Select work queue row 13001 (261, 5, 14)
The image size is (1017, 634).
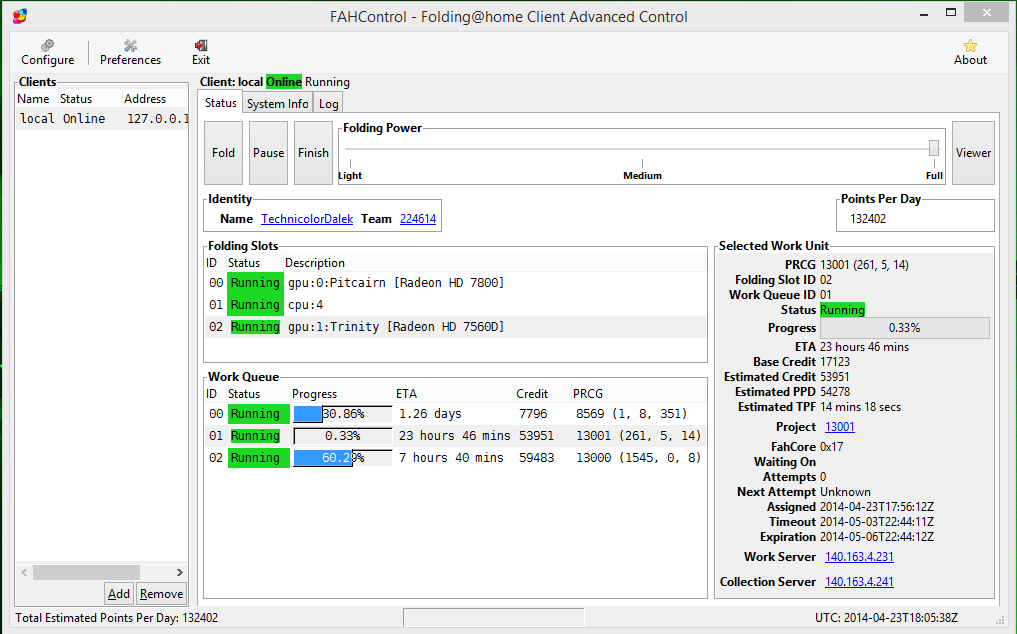tap(455, 436)
